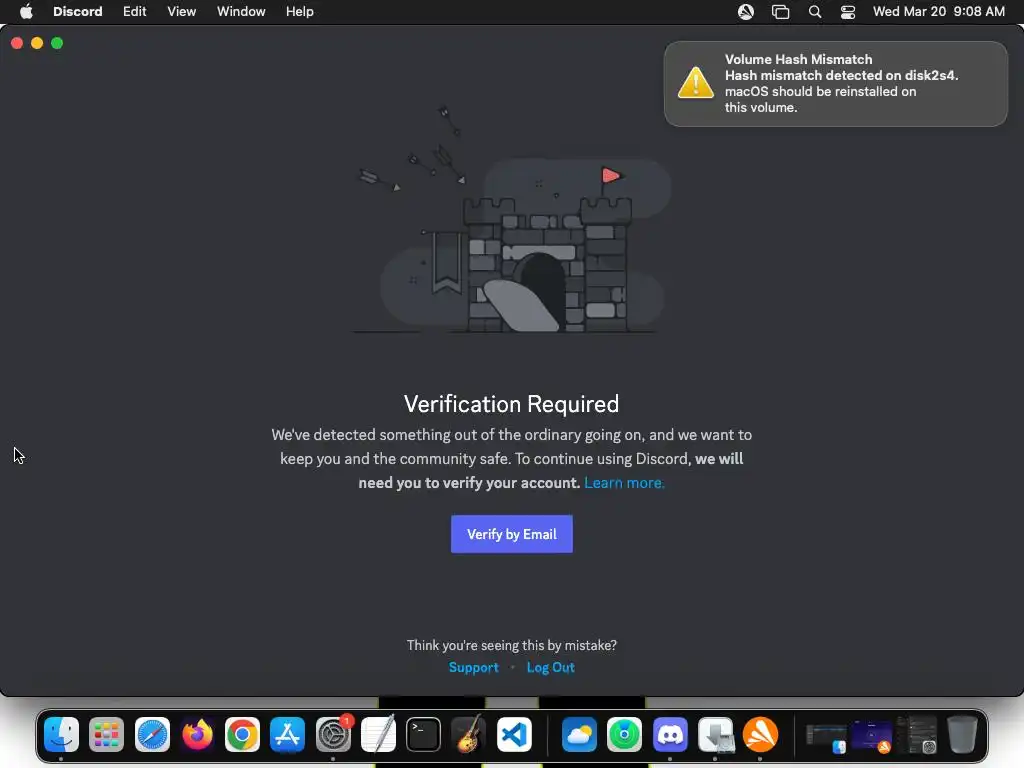Open Avast orange icon in the Dock
Viewport: 1024px width, 768px height.
760,735
